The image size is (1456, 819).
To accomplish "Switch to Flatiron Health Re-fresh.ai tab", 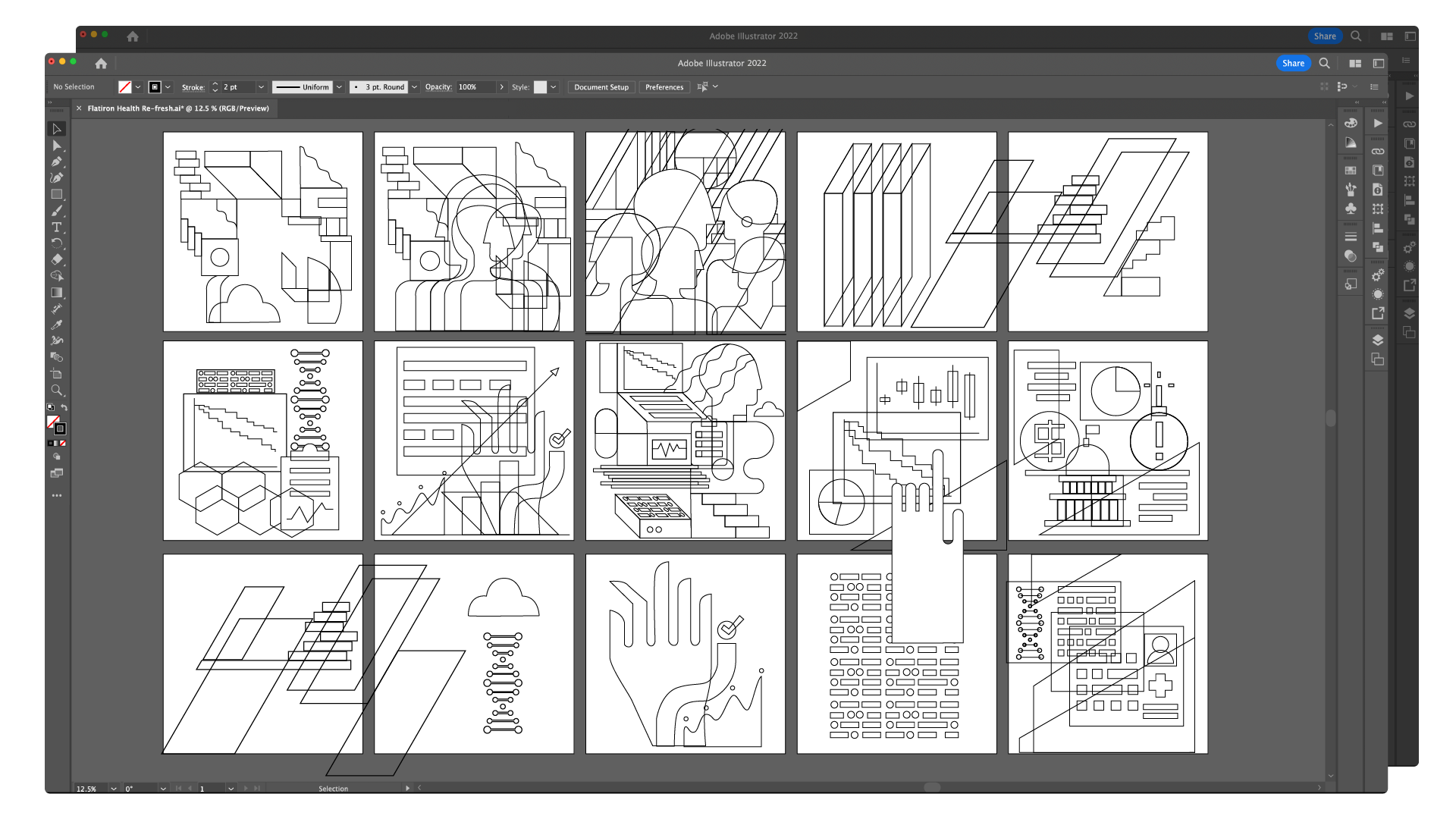I will click(x=177, y=108).
